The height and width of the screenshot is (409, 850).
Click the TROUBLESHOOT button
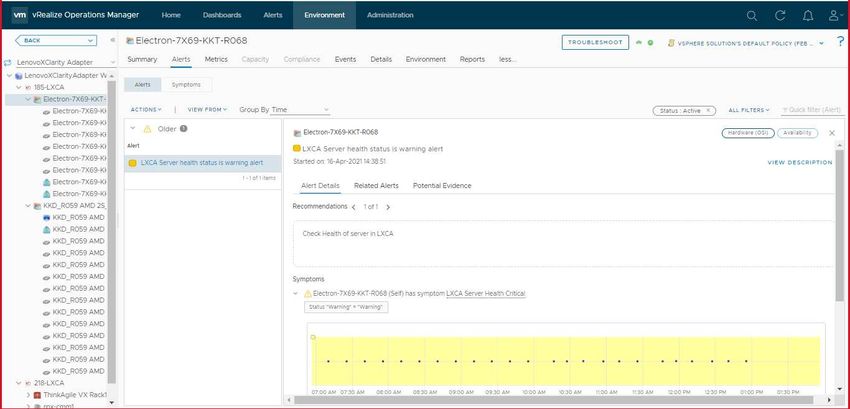click(x=595, y=42)
